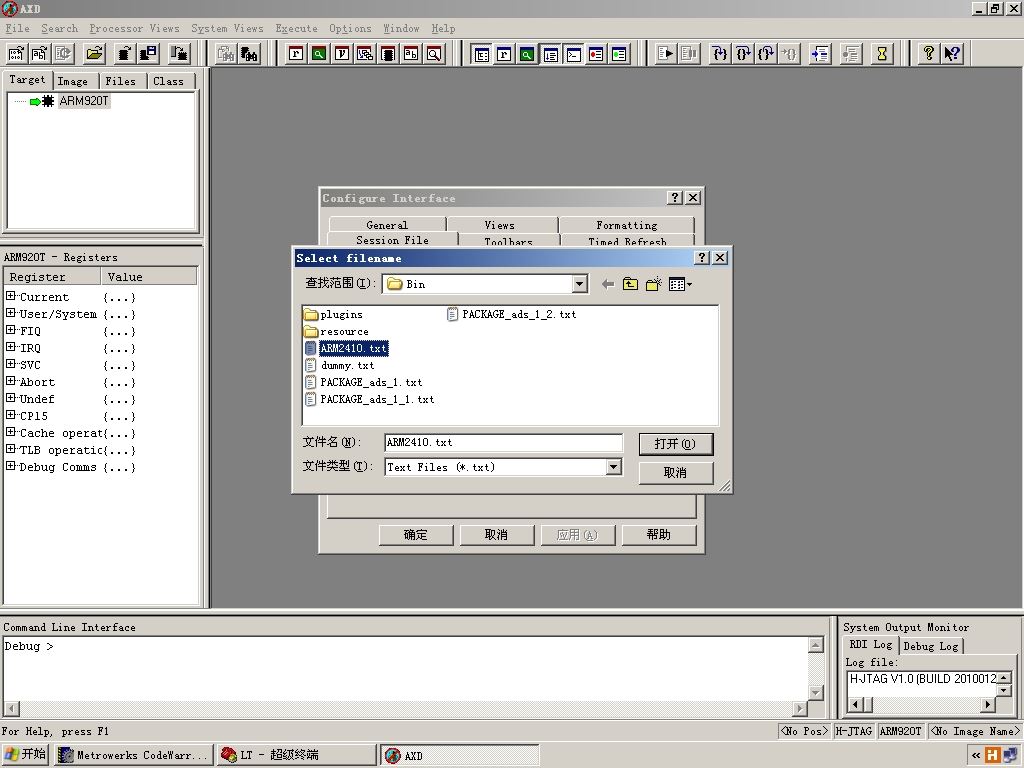The width and height of the screenshot is (1024, 768).
Task: Expand the FIQ register group
Action: tap(10, 330)
